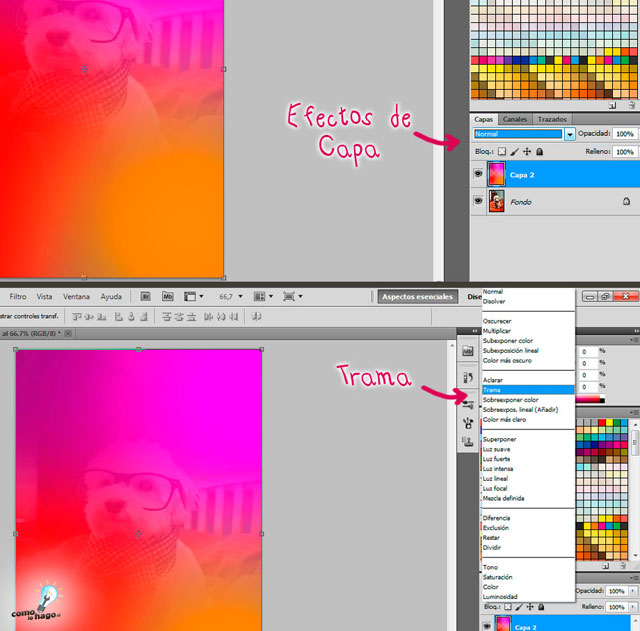Create new swatch in upper Swatches panel

point(612,106)
